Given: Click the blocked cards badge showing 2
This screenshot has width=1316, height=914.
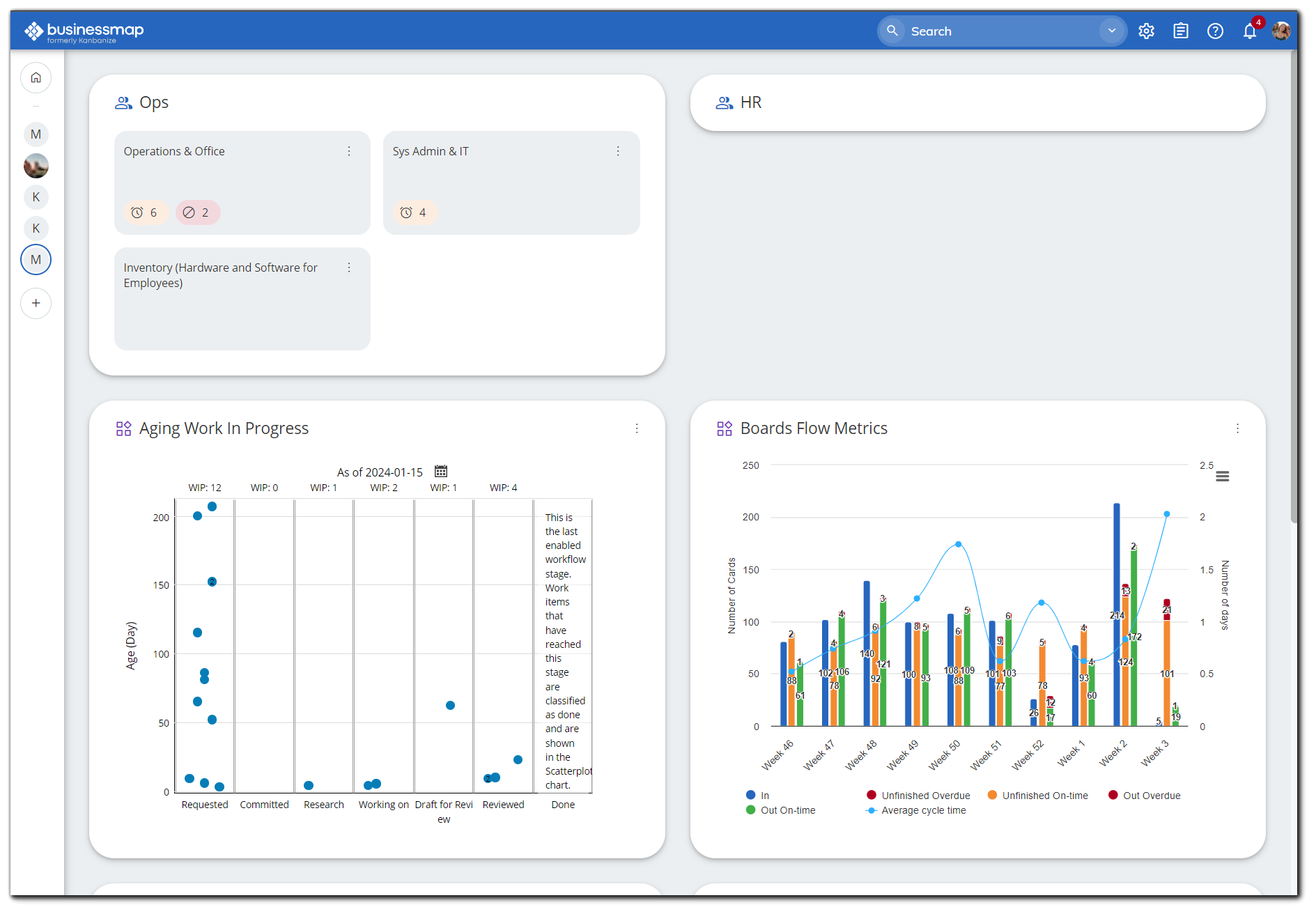Looking at the screenshot, I should coord(198,212).
